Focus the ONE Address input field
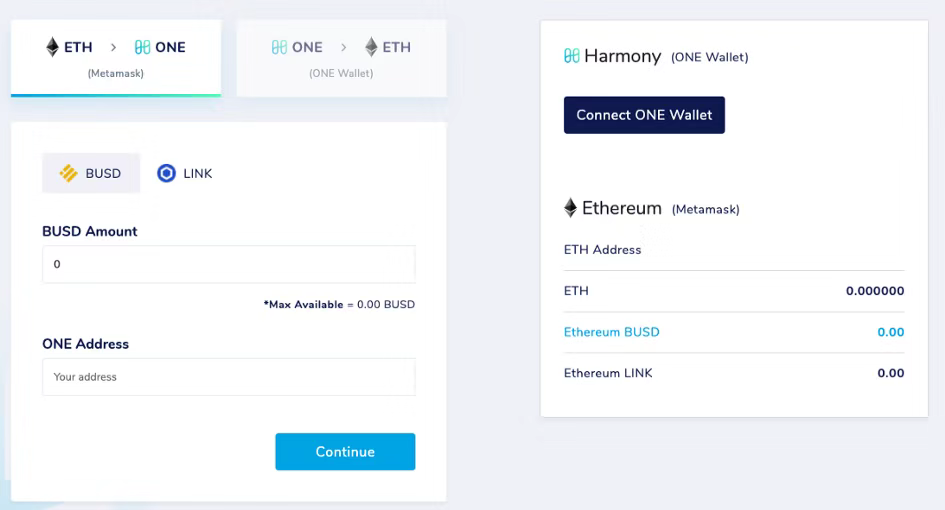The height and width of the screenshot is (510, 945). click(x=229, y=377)
